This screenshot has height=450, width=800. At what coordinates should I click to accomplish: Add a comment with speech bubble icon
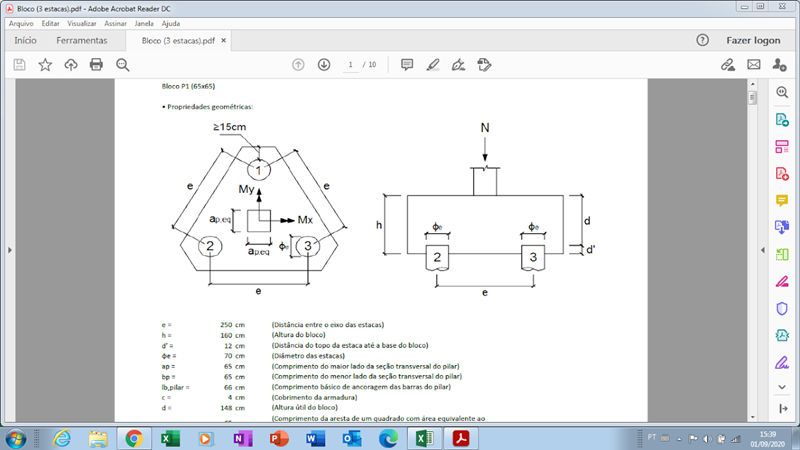click(x=407, y=65)
